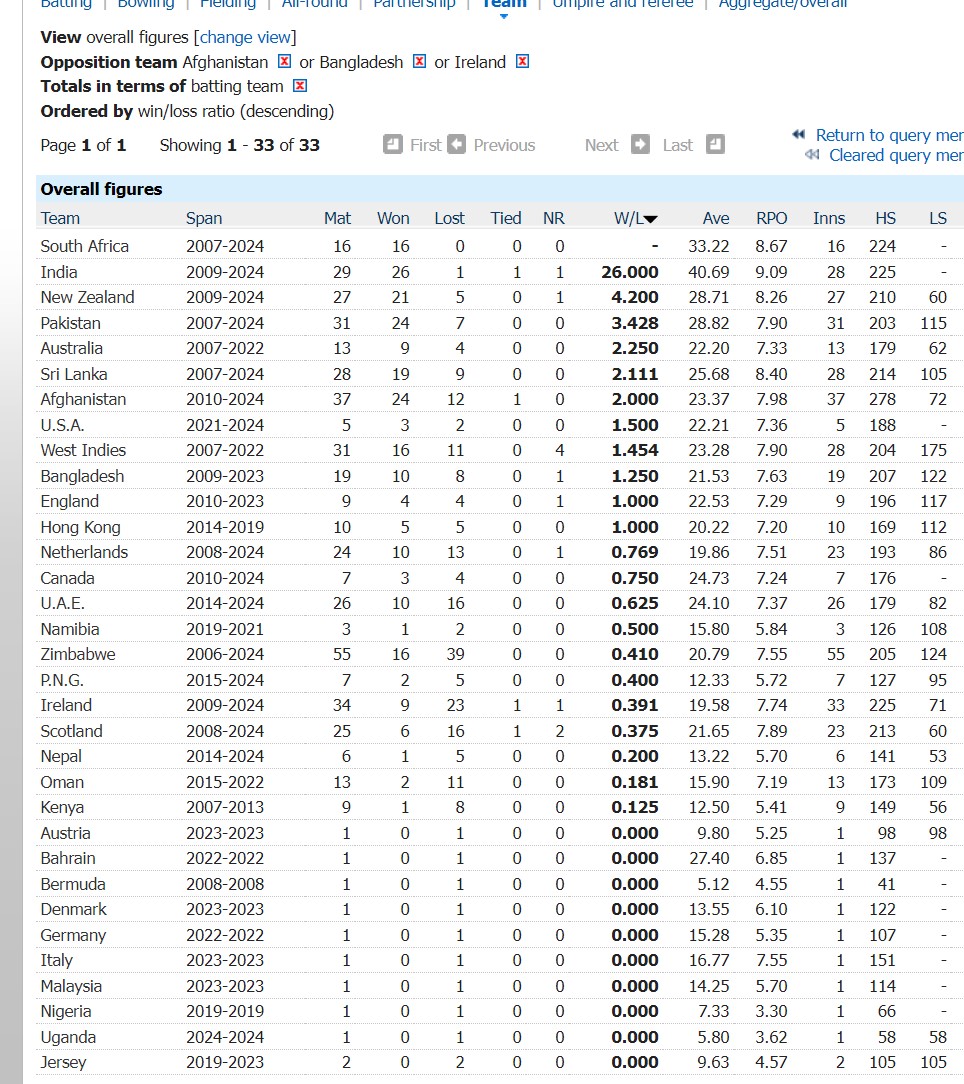
Task: Sort table by Won column
Action: click(393, 218)
